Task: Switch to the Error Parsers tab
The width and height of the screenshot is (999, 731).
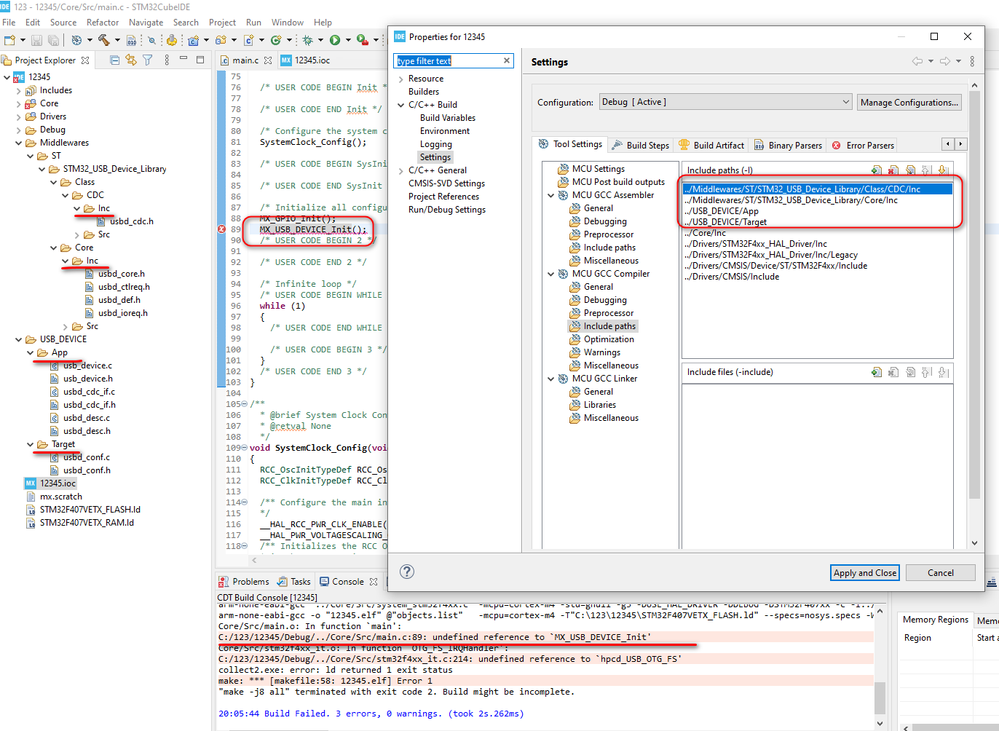Action: tap(863, 145)
